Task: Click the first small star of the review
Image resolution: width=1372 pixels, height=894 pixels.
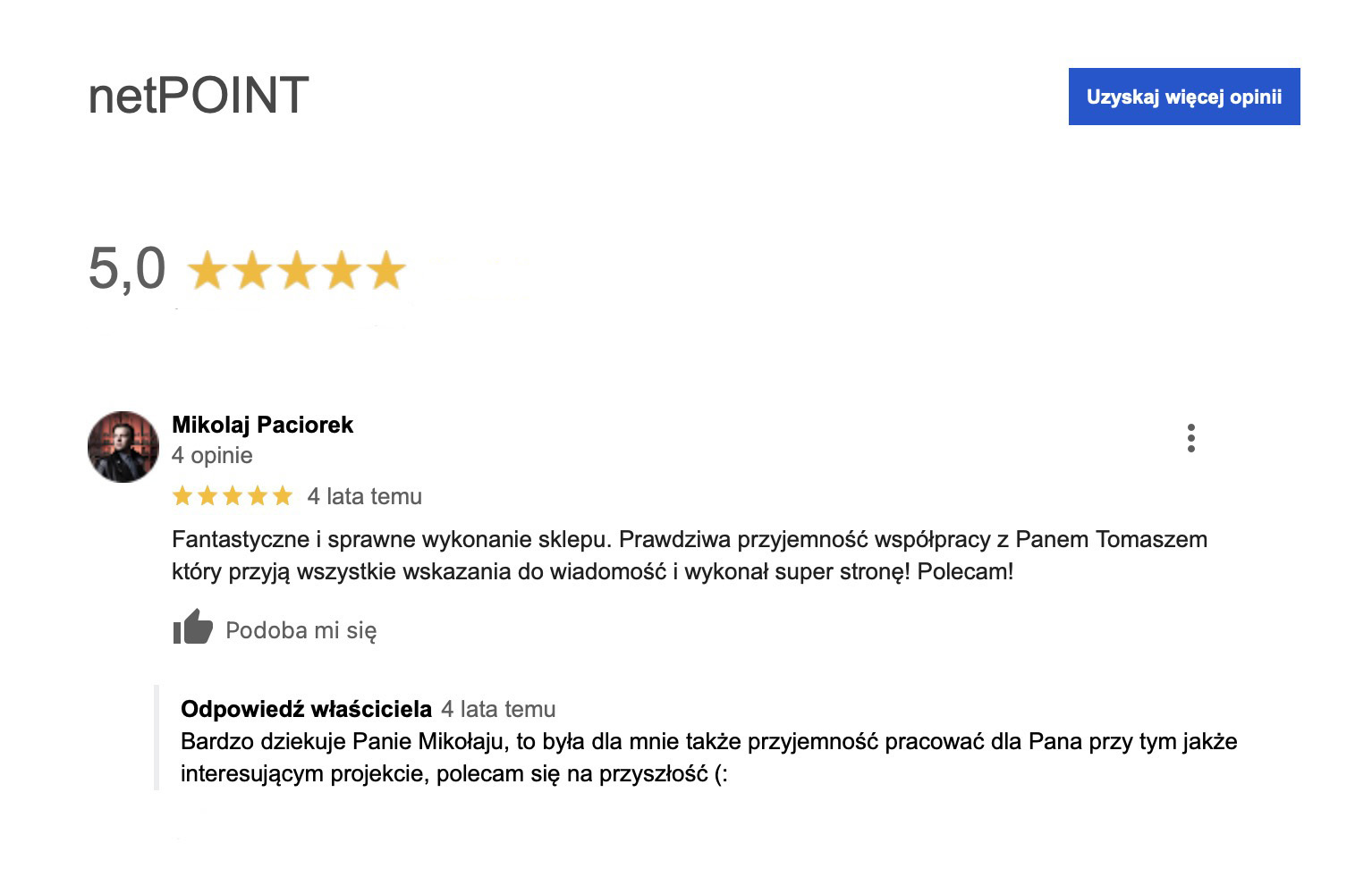Action: point(182,495)
